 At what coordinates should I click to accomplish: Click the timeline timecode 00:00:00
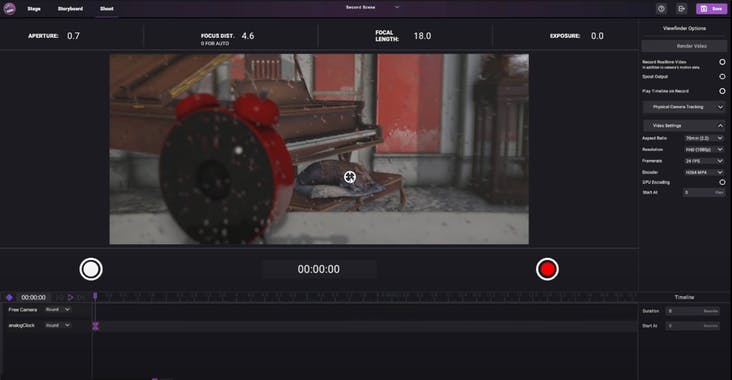click(34, 297)
